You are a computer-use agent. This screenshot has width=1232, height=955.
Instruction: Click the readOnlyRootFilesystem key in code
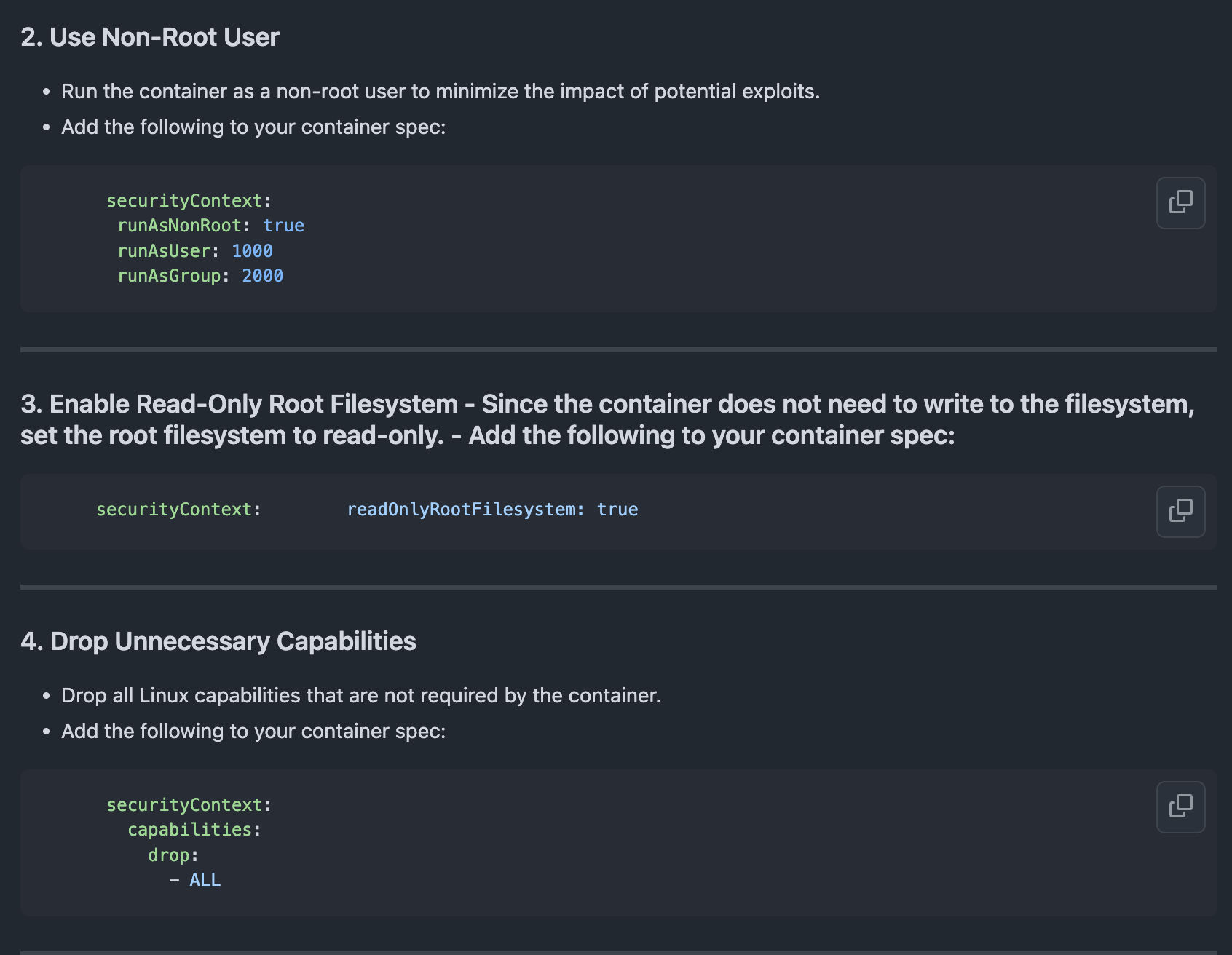tap(462, 510)
